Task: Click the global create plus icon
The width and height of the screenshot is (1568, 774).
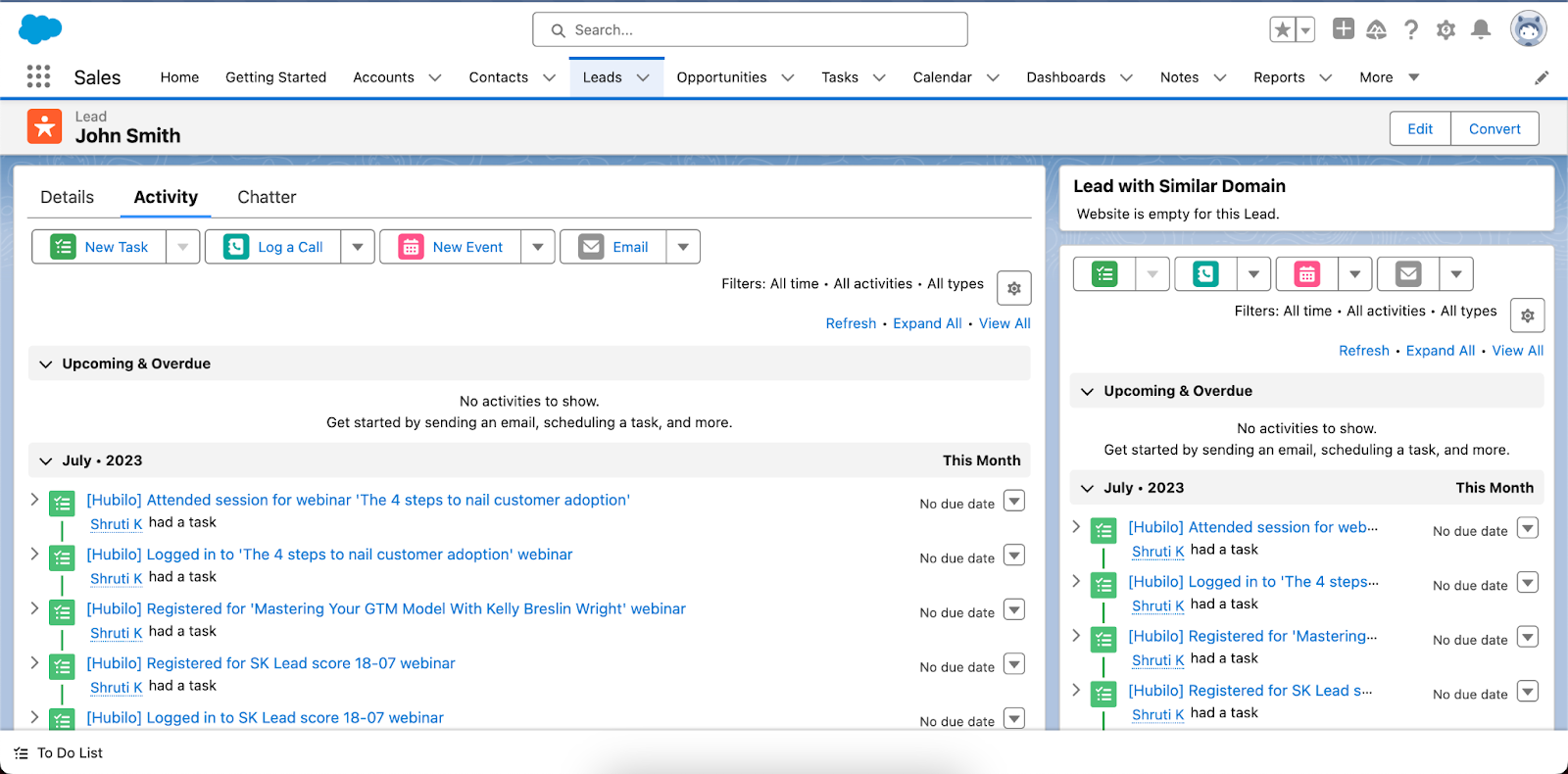Action: coord(1344,29)
